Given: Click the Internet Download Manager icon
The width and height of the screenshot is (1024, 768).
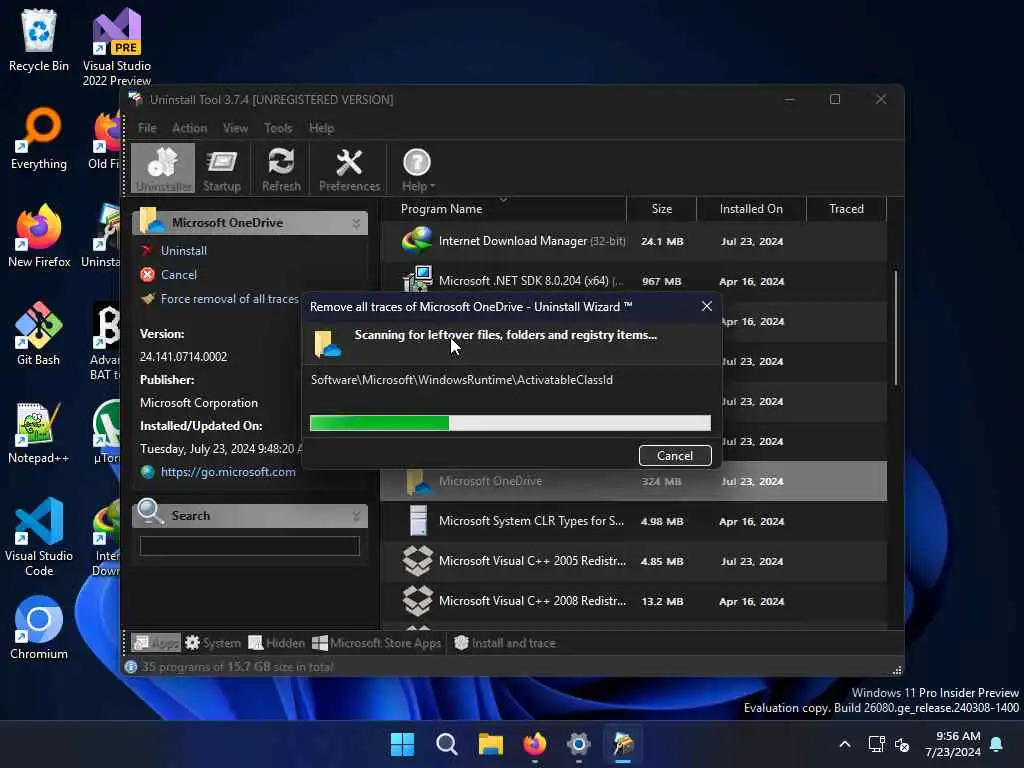Looking at the screenshot, I should (x=417, y=241).
